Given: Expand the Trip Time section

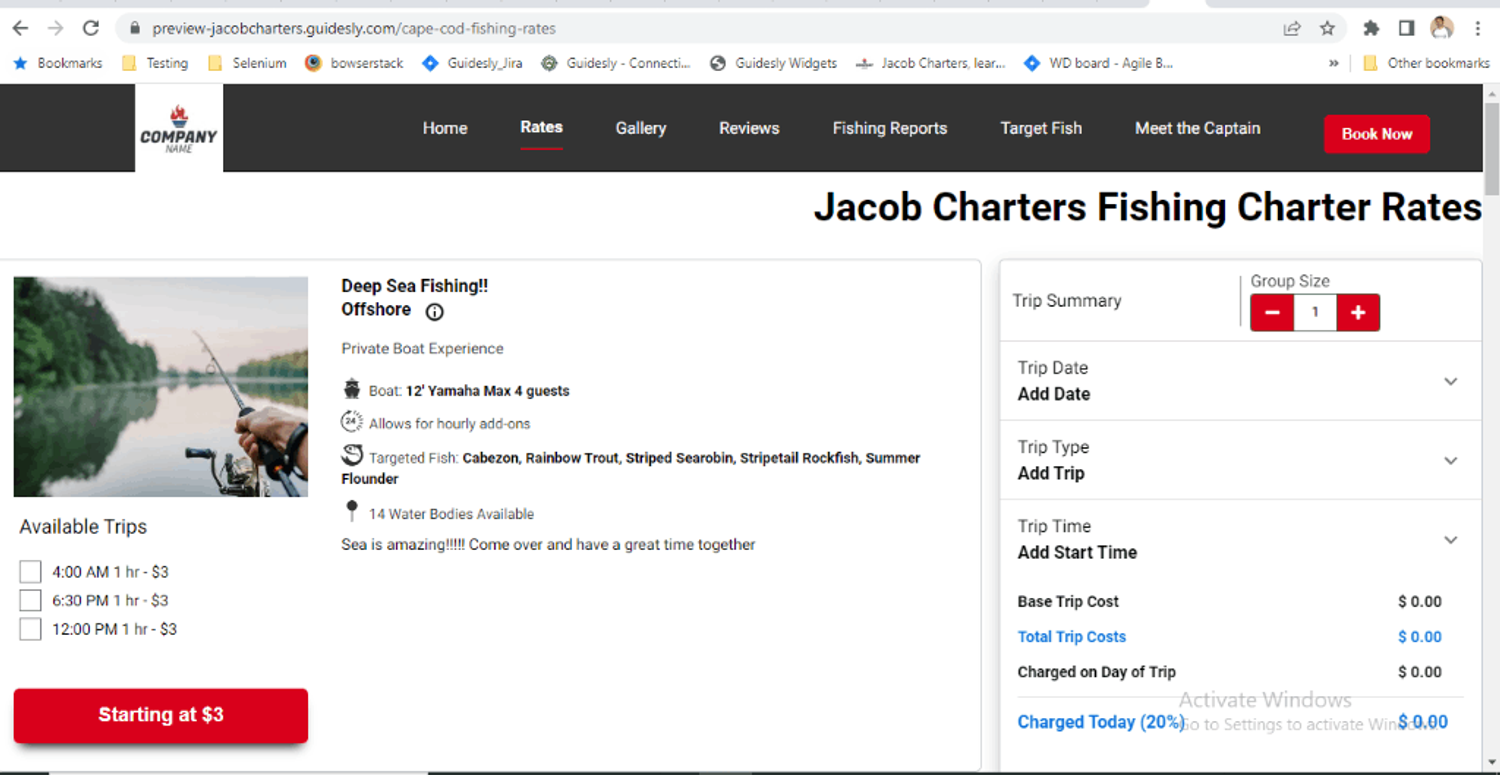Looking at the screenshot, I should [1241, 539].
